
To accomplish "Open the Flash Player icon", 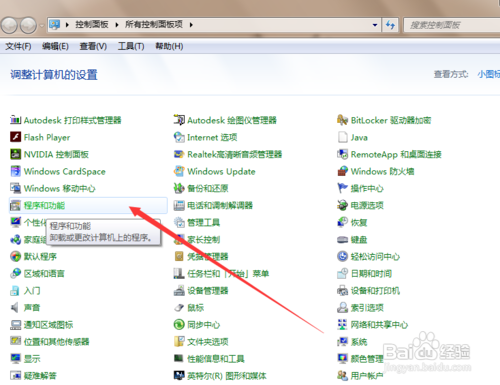I will 15,137.
